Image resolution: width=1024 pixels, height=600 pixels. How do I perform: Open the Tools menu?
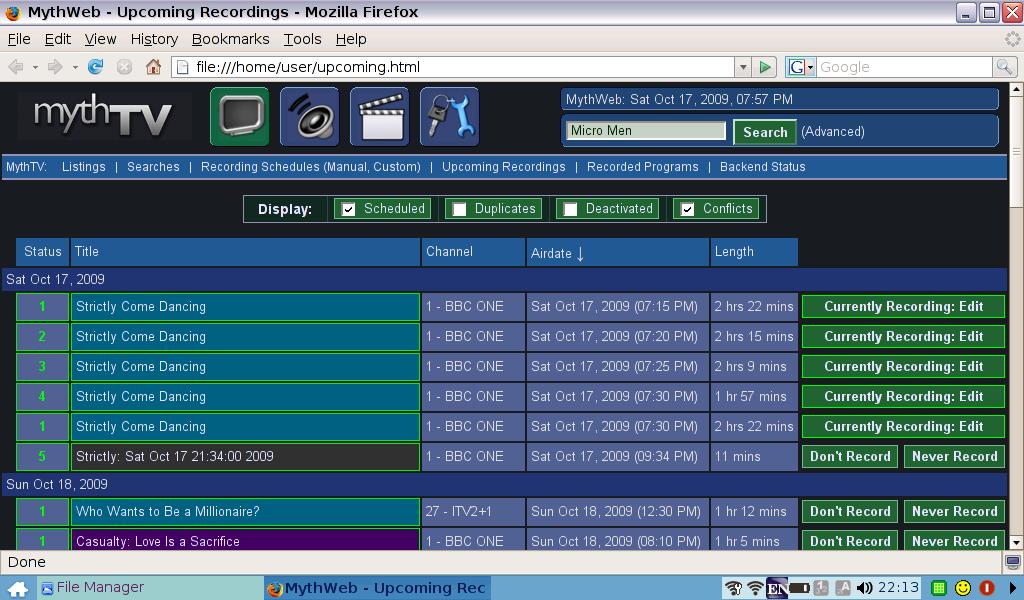point(302,39)
